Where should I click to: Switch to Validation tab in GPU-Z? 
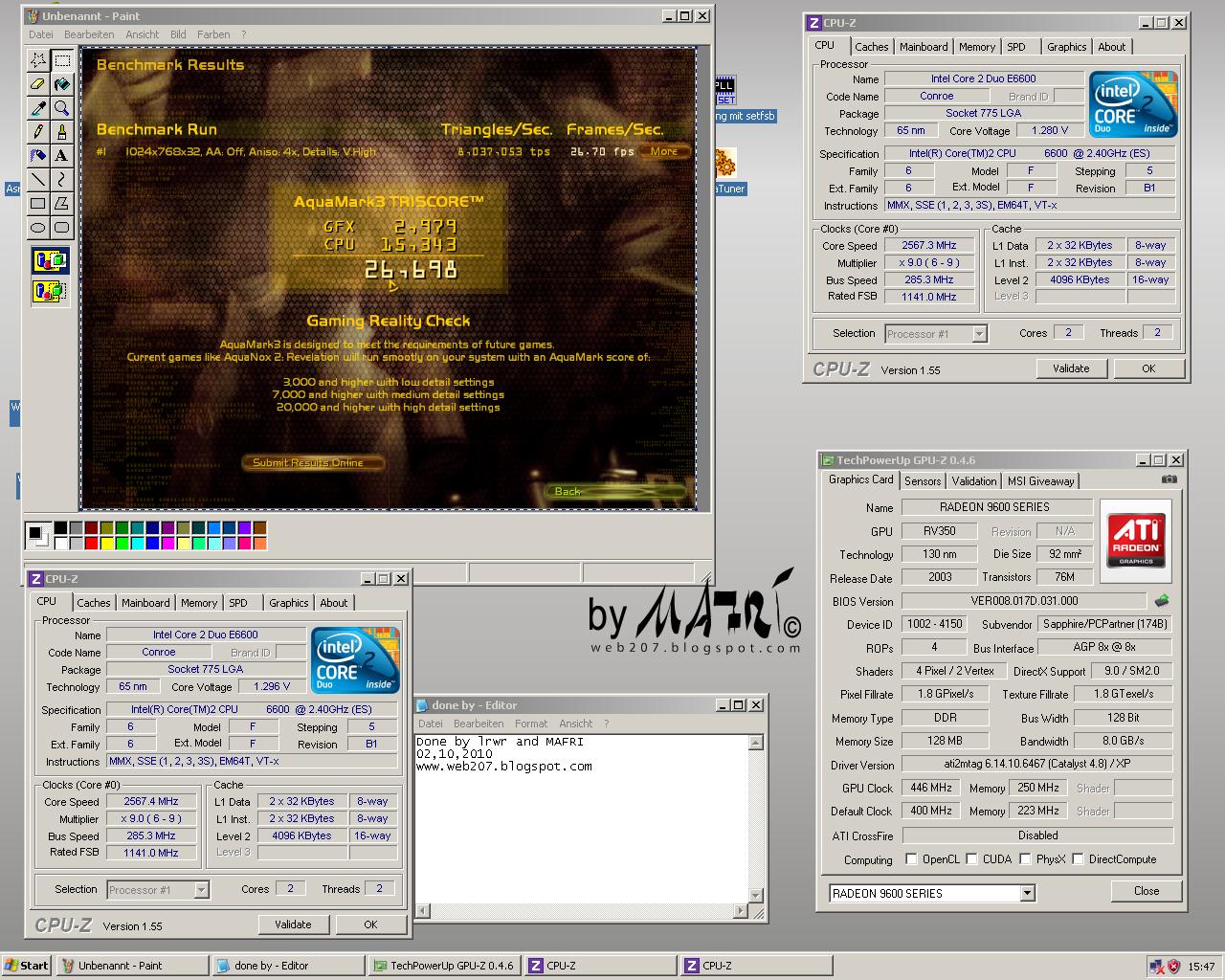coord(974,481)
